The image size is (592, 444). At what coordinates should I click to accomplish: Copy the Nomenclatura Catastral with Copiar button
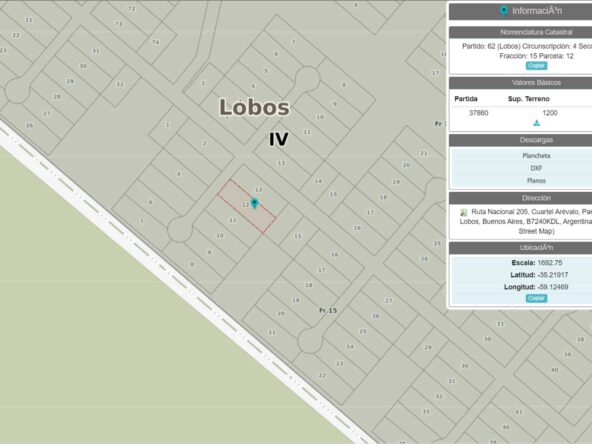[x=536, y=66]
